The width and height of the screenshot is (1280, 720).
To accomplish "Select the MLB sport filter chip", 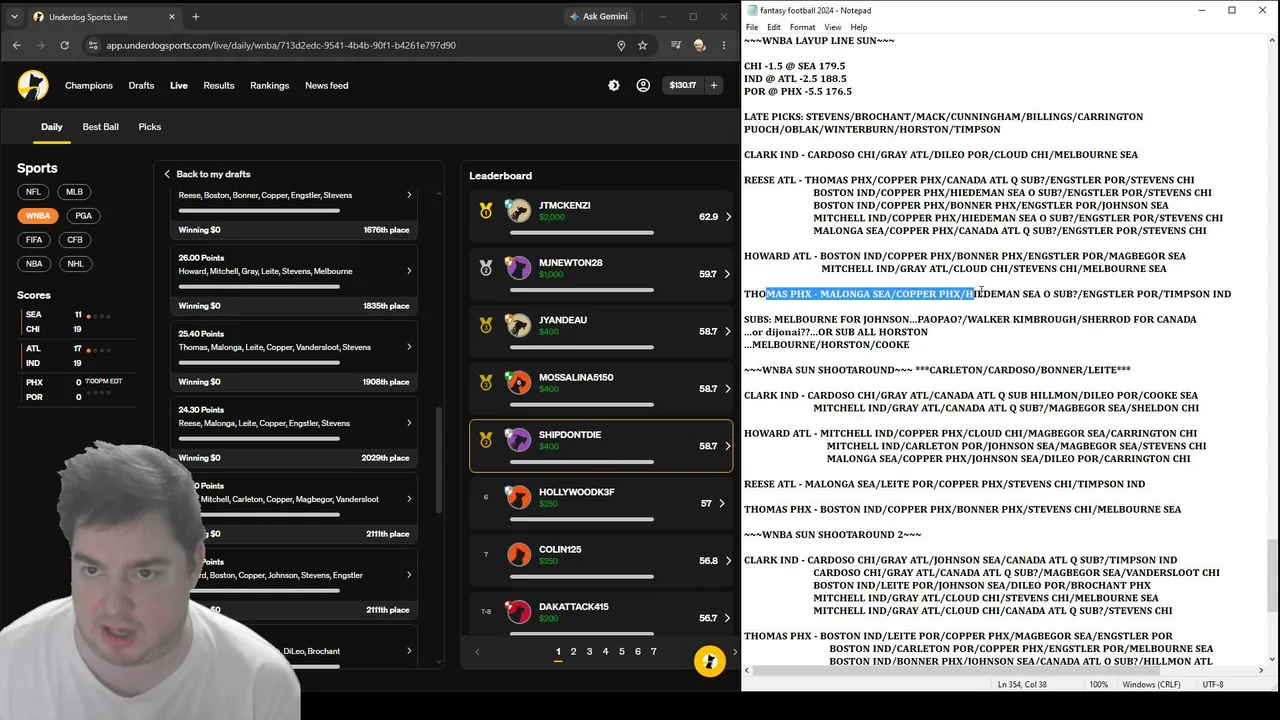I will [75, 192].
